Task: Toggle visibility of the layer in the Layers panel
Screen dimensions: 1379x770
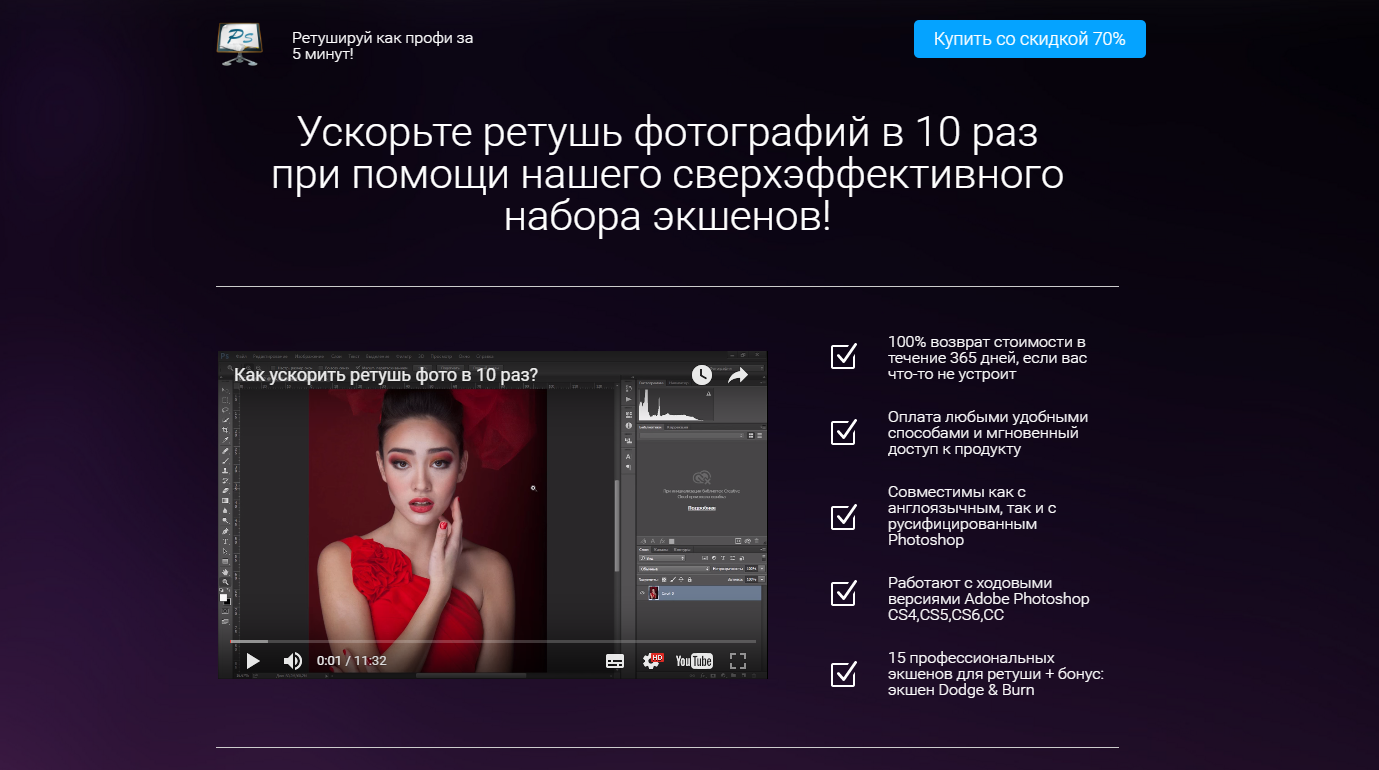Action: 642,593
